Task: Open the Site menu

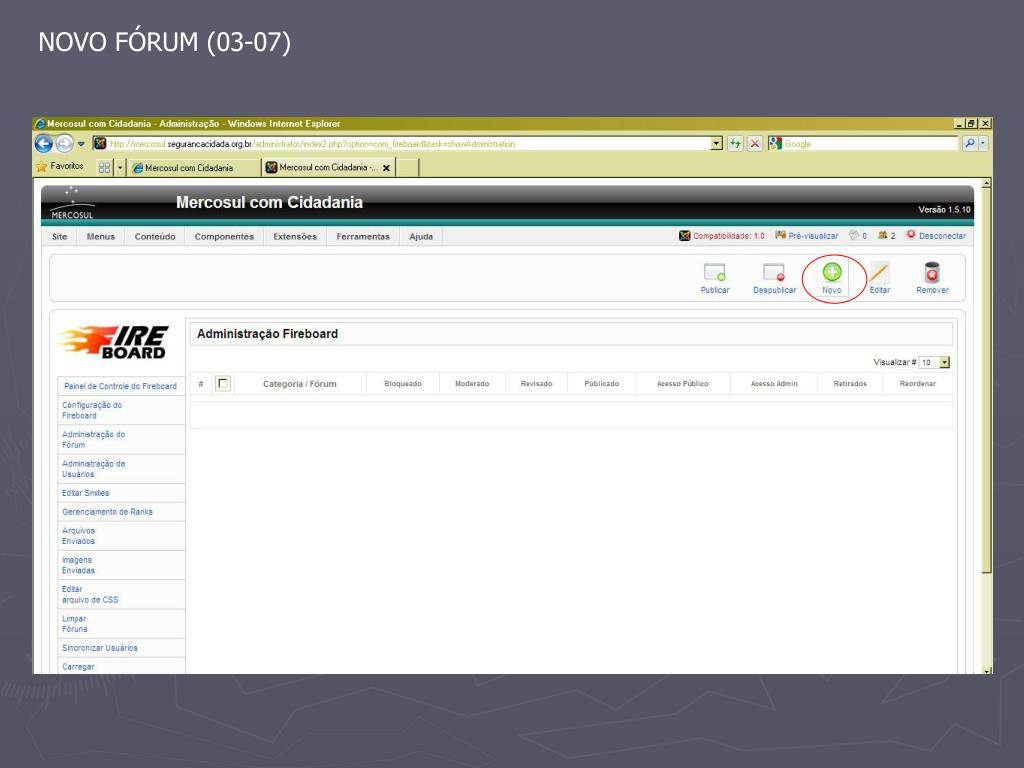Action: 59,236
